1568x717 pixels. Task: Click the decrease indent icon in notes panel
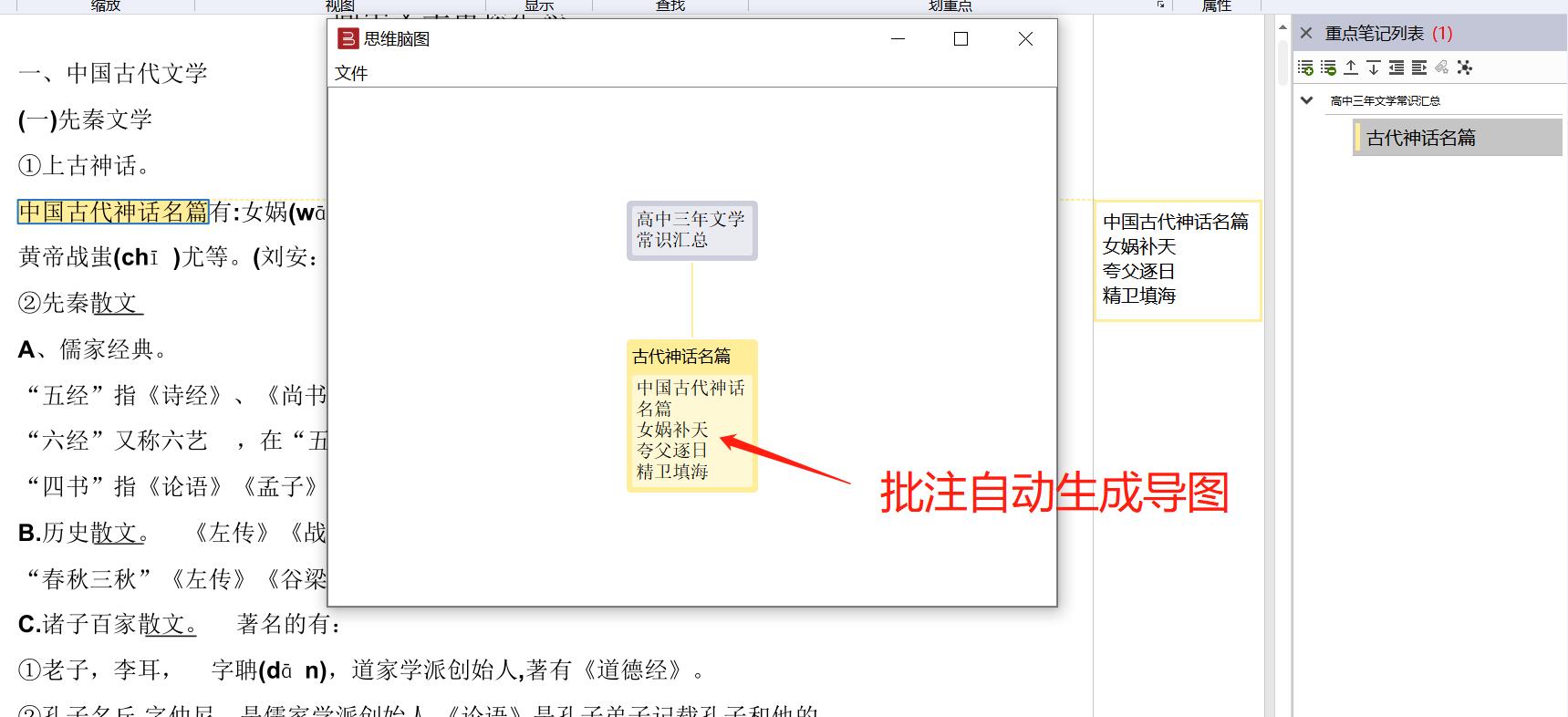1396,68
